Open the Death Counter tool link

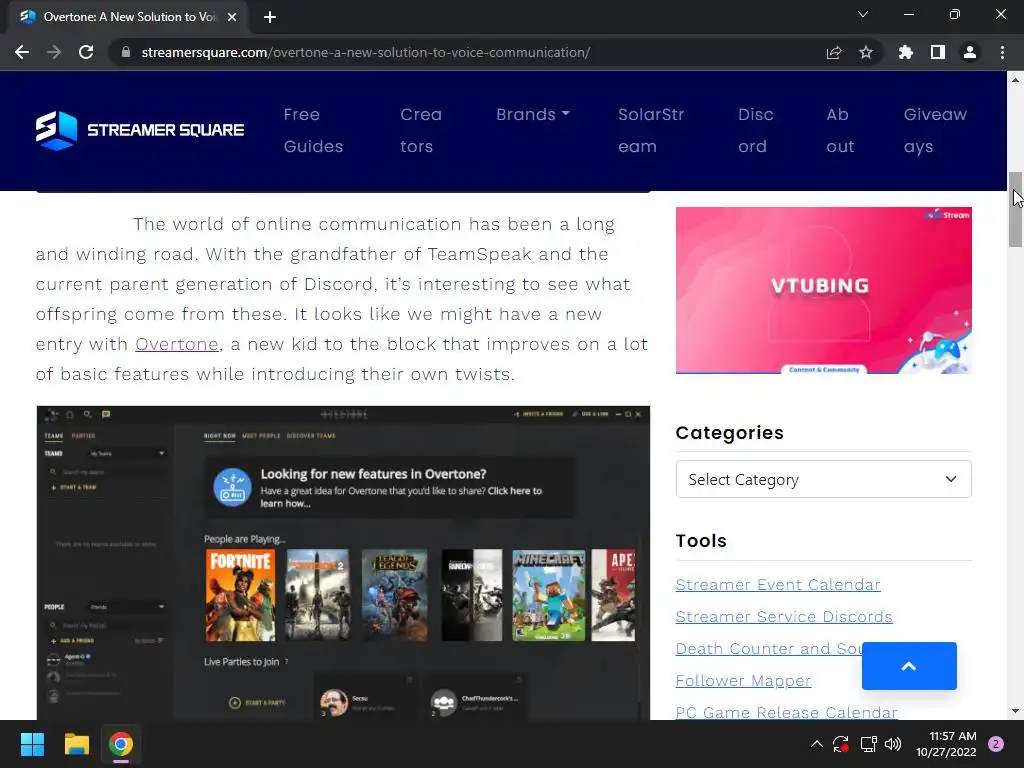pyautogui.click(x=769, y=648)
